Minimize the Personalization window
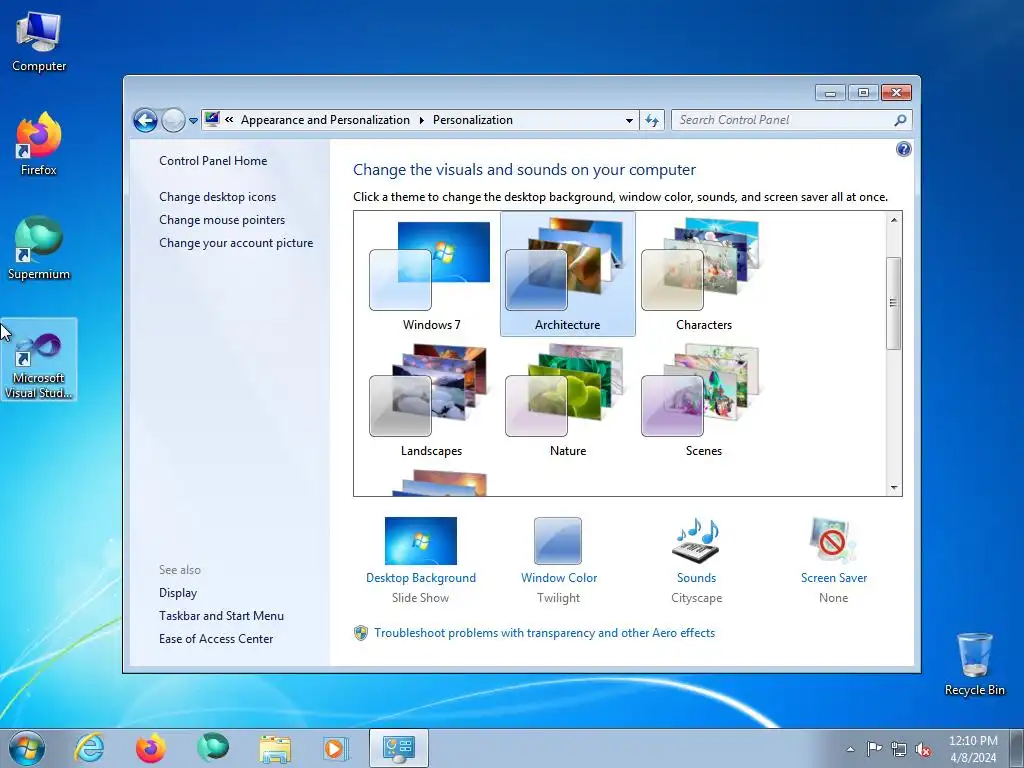The height and width of the screenshot is (768, 1024). coord(830,93)
